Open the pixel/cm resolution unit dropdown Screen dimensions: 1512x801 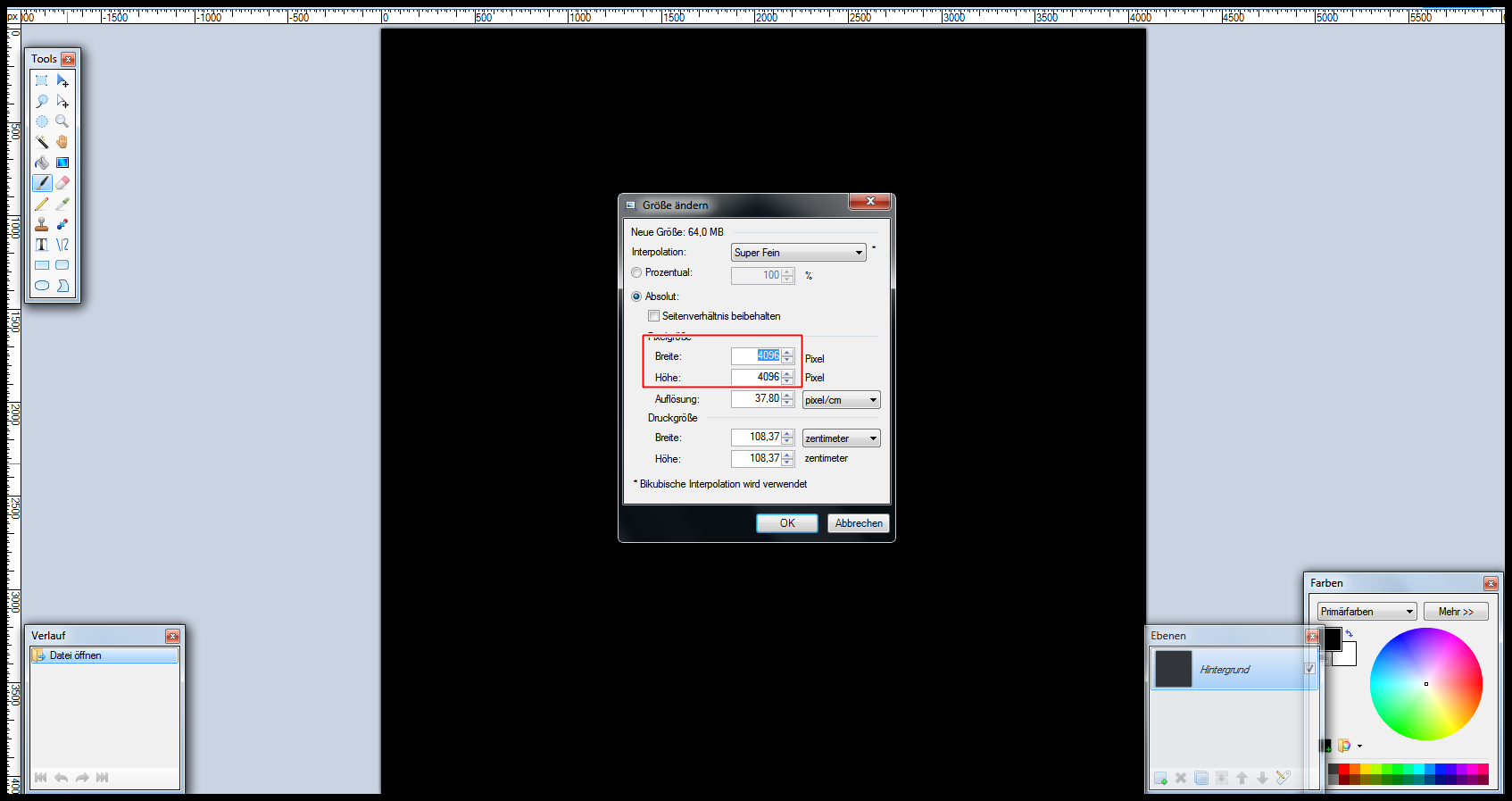coord(841,400)
